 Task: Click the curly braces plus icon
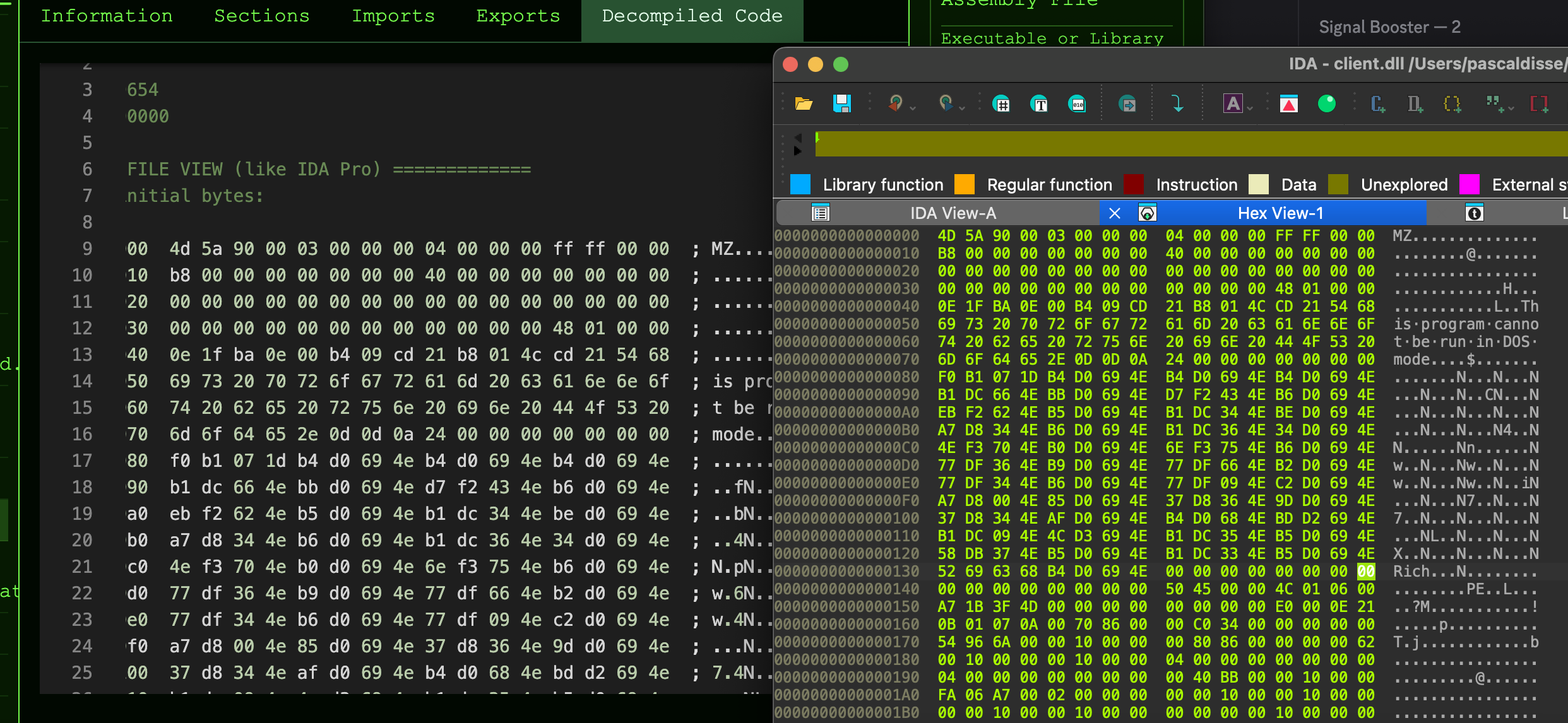coord(1452,103)
